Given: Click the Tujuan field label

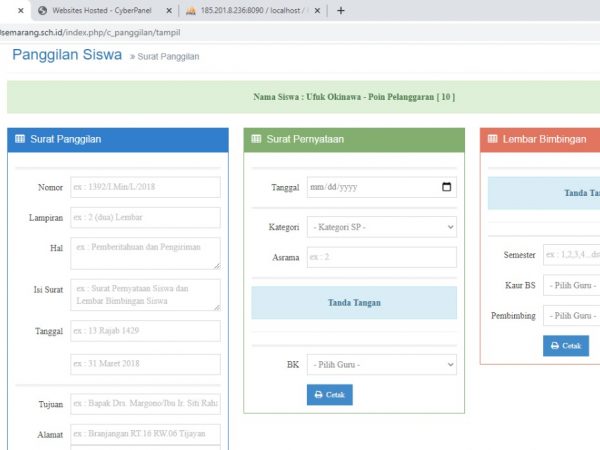Looking at the screenshot, I should pos(51,404).
